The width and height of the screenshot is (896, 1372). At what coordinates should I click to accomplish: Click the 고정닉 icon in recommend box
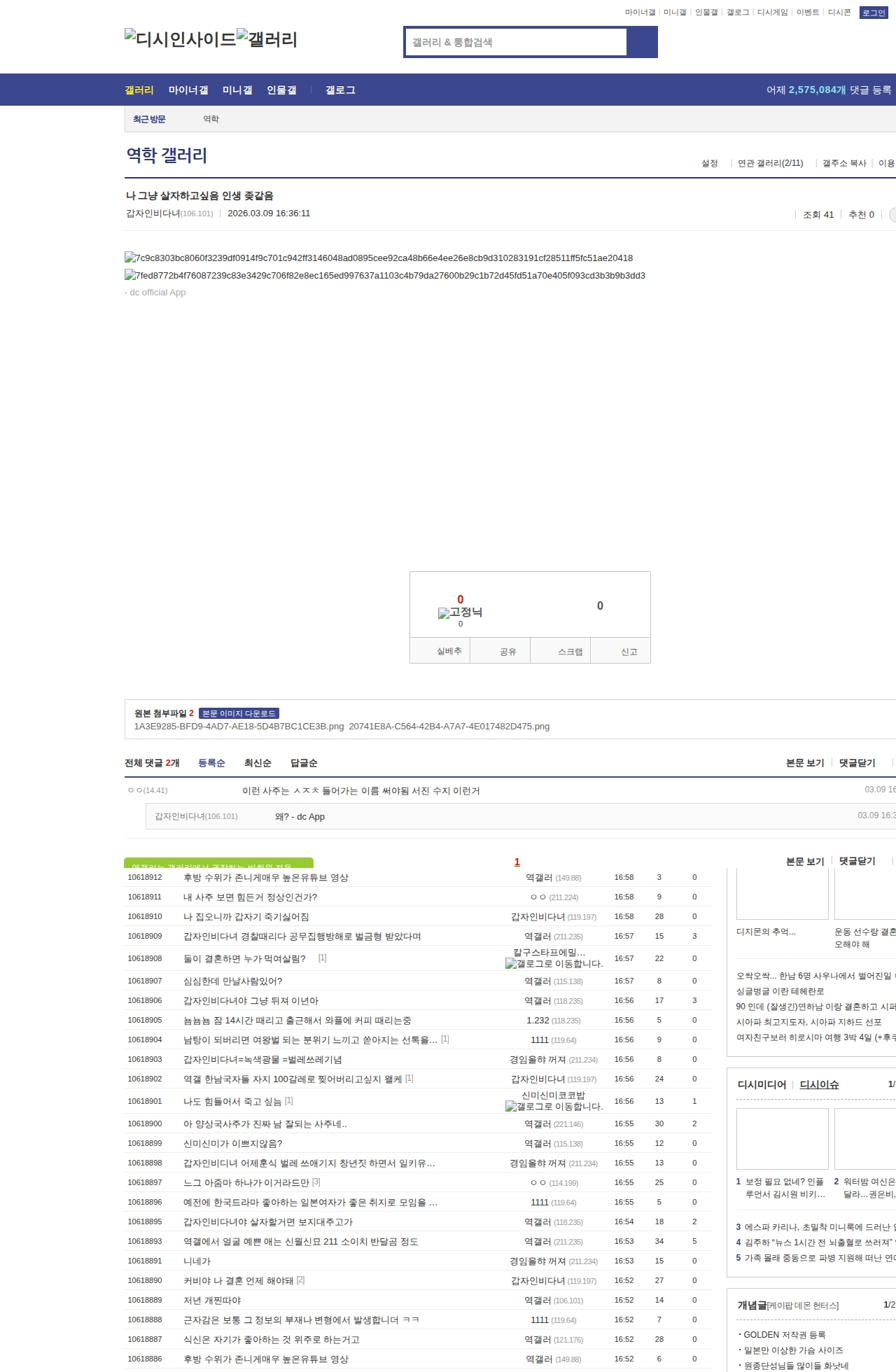459,612
